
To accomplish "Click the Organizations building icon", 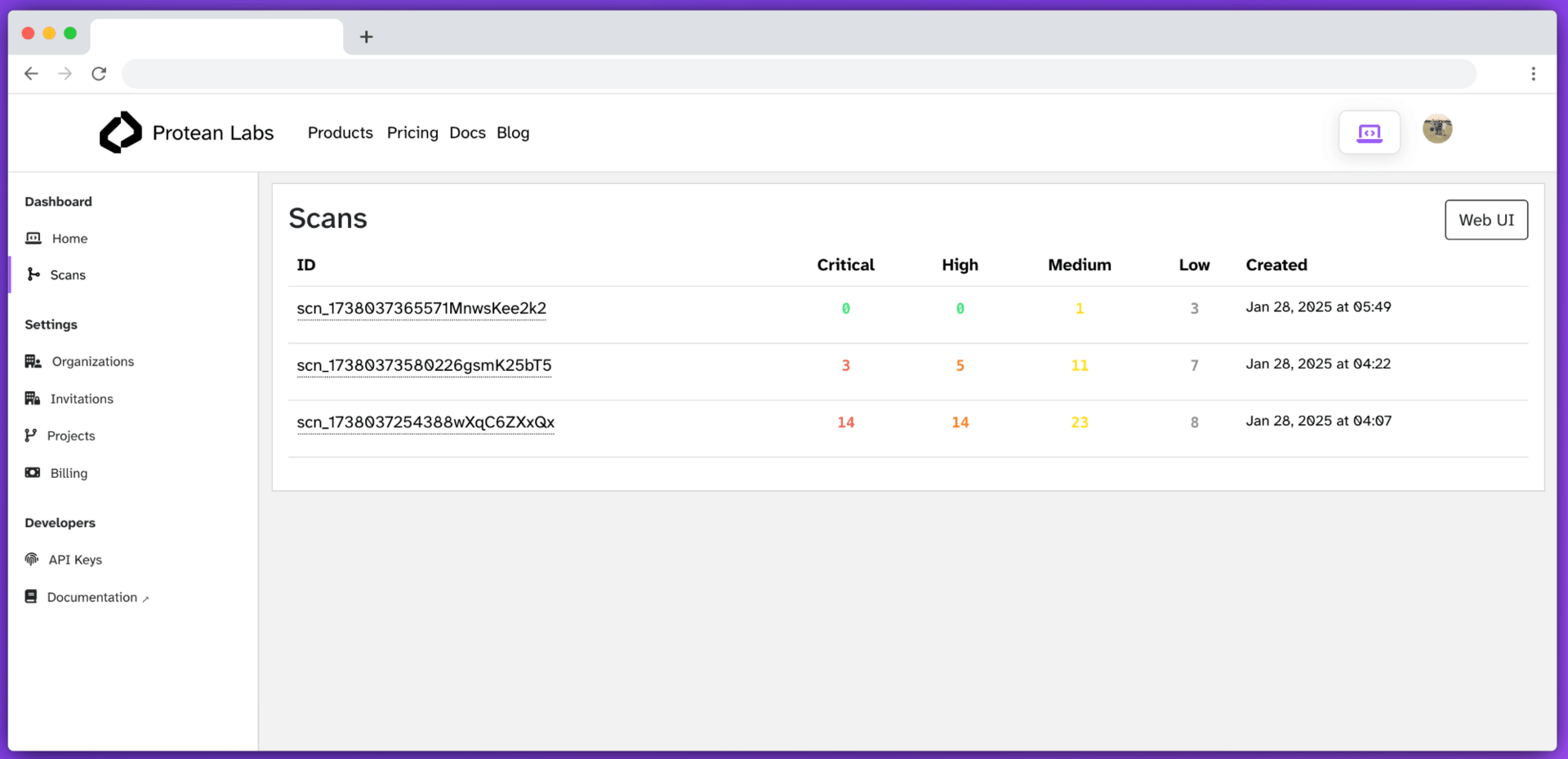I will [33, 361].
